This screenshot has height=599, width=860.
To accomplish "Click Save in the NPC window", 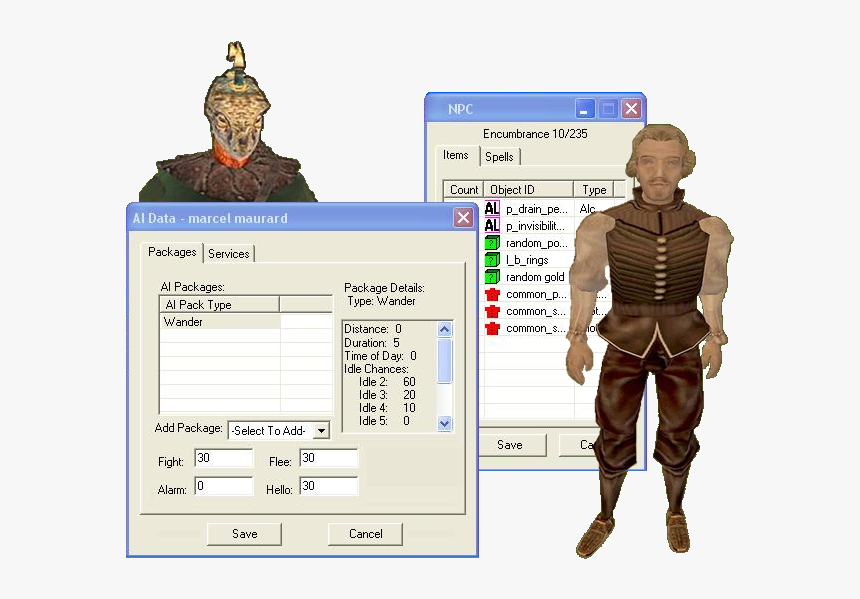I will (510, 445).
